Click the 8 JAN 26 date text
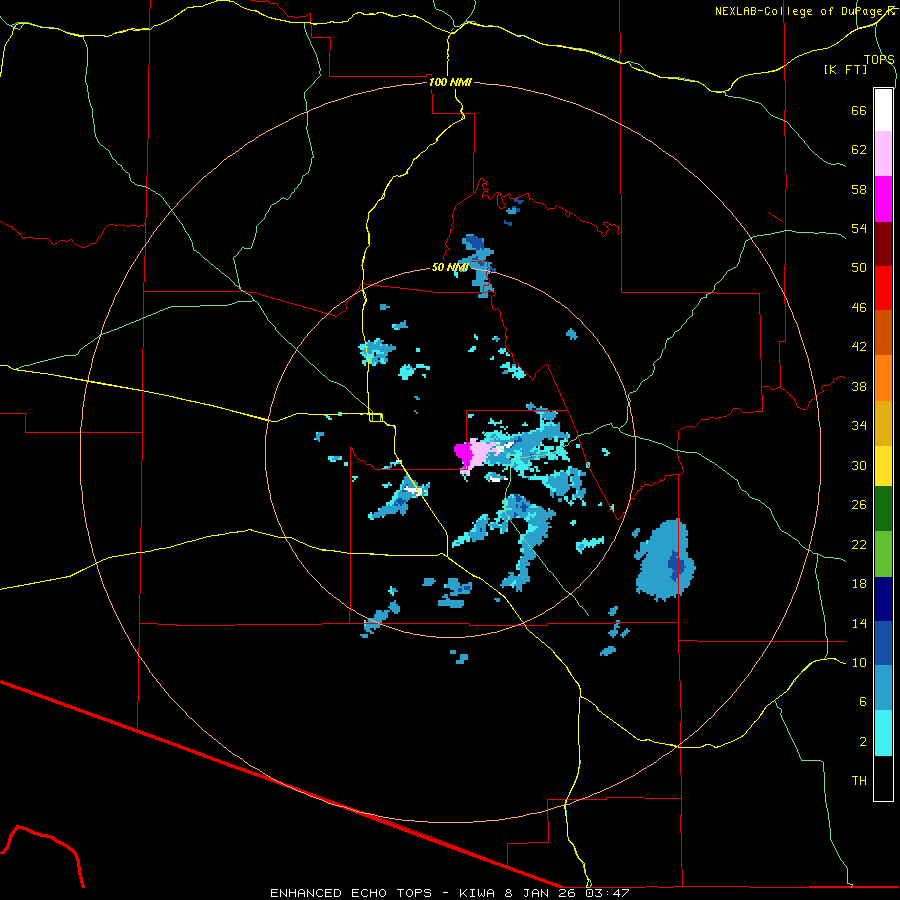 click(x=540, y=893)
